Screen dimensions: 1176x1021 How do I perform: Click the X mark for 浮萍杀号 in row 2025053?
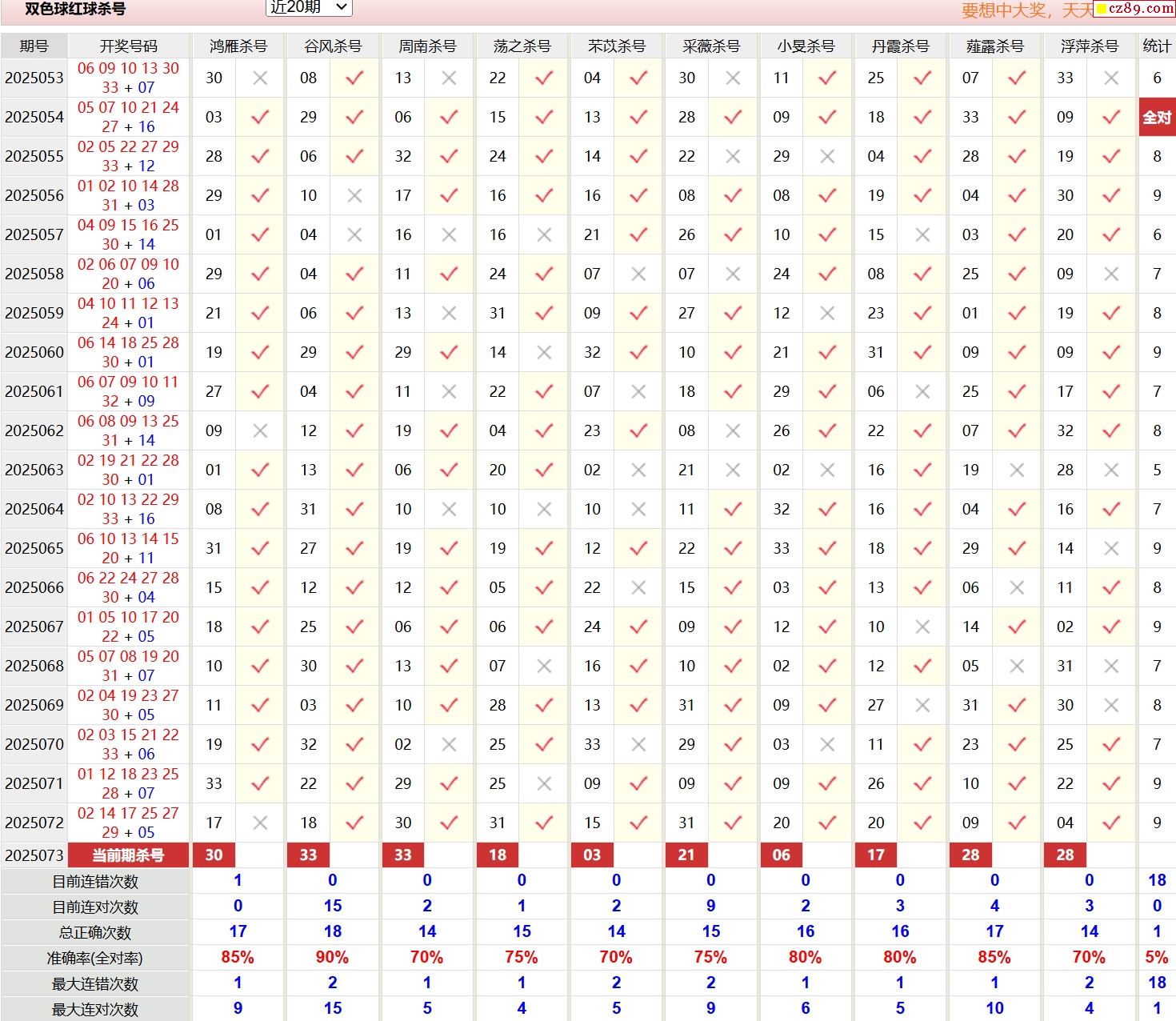1111,78
